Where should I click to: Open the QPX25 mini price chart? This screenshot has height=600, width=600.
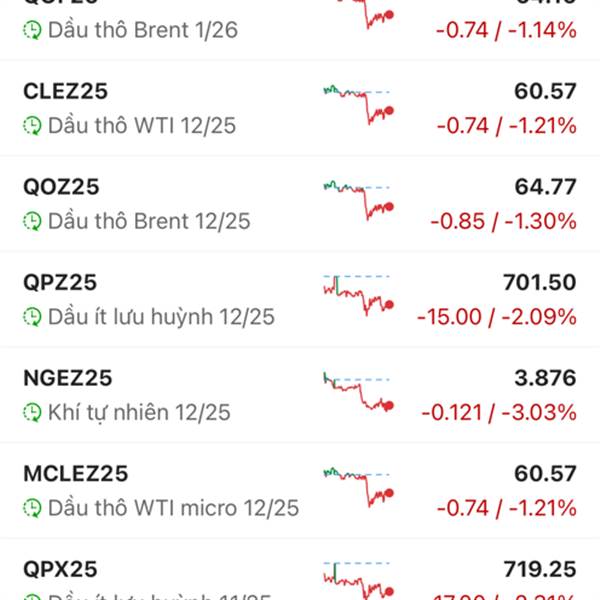click(358, 580)
